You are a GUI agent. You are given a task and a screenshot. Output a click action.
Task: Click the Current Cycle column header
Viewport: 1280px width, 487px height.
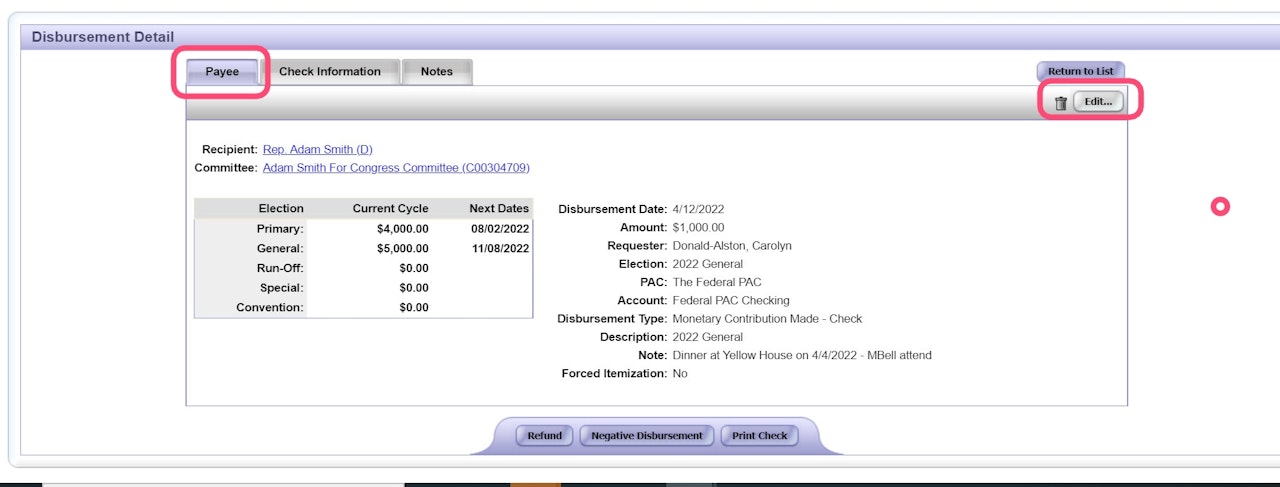pos(390,209)
